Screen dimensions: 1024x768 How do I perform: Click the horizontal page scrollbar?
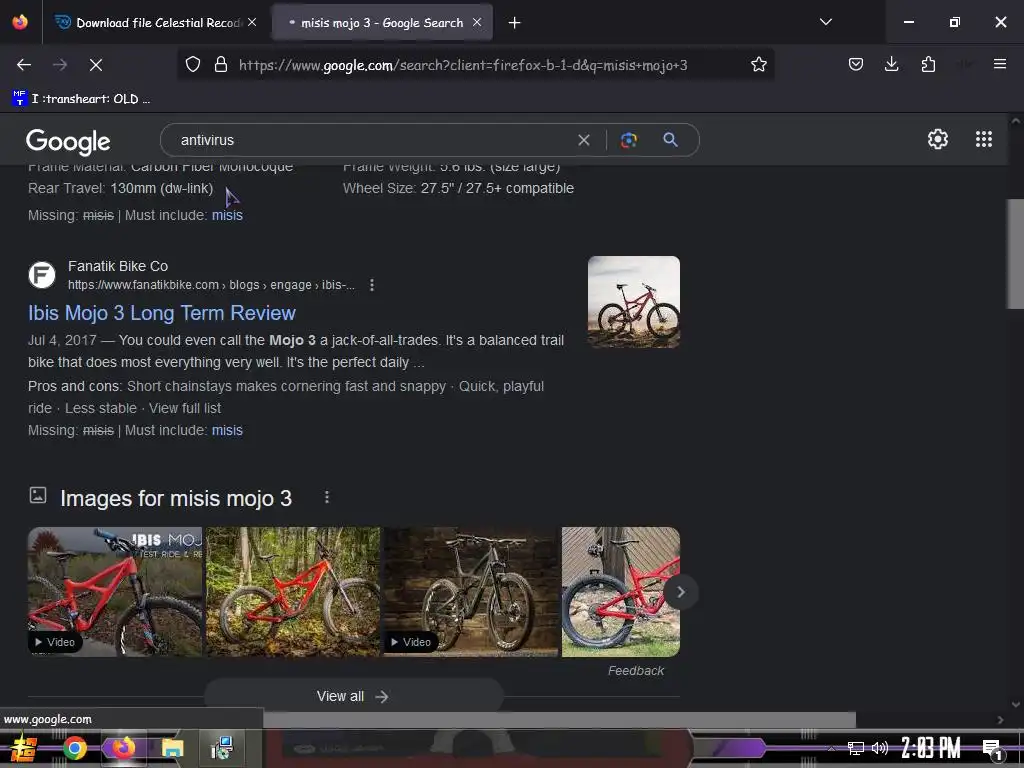pyautogui.click(x=559, y=719)
